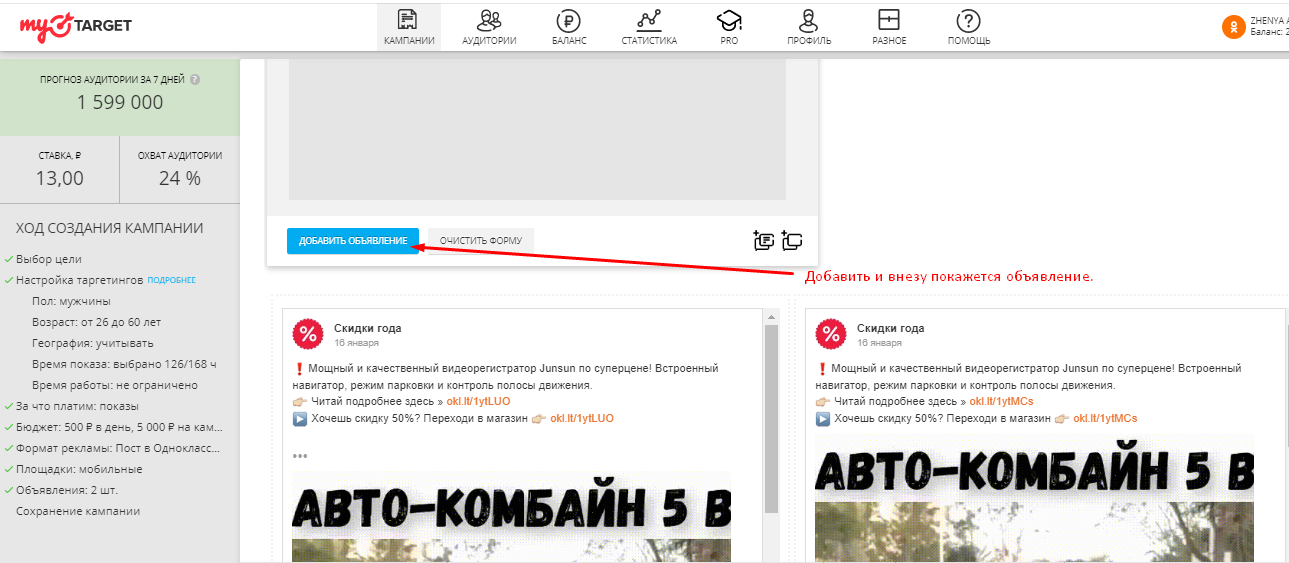Click the Очистить форму button

coord(481,241)
